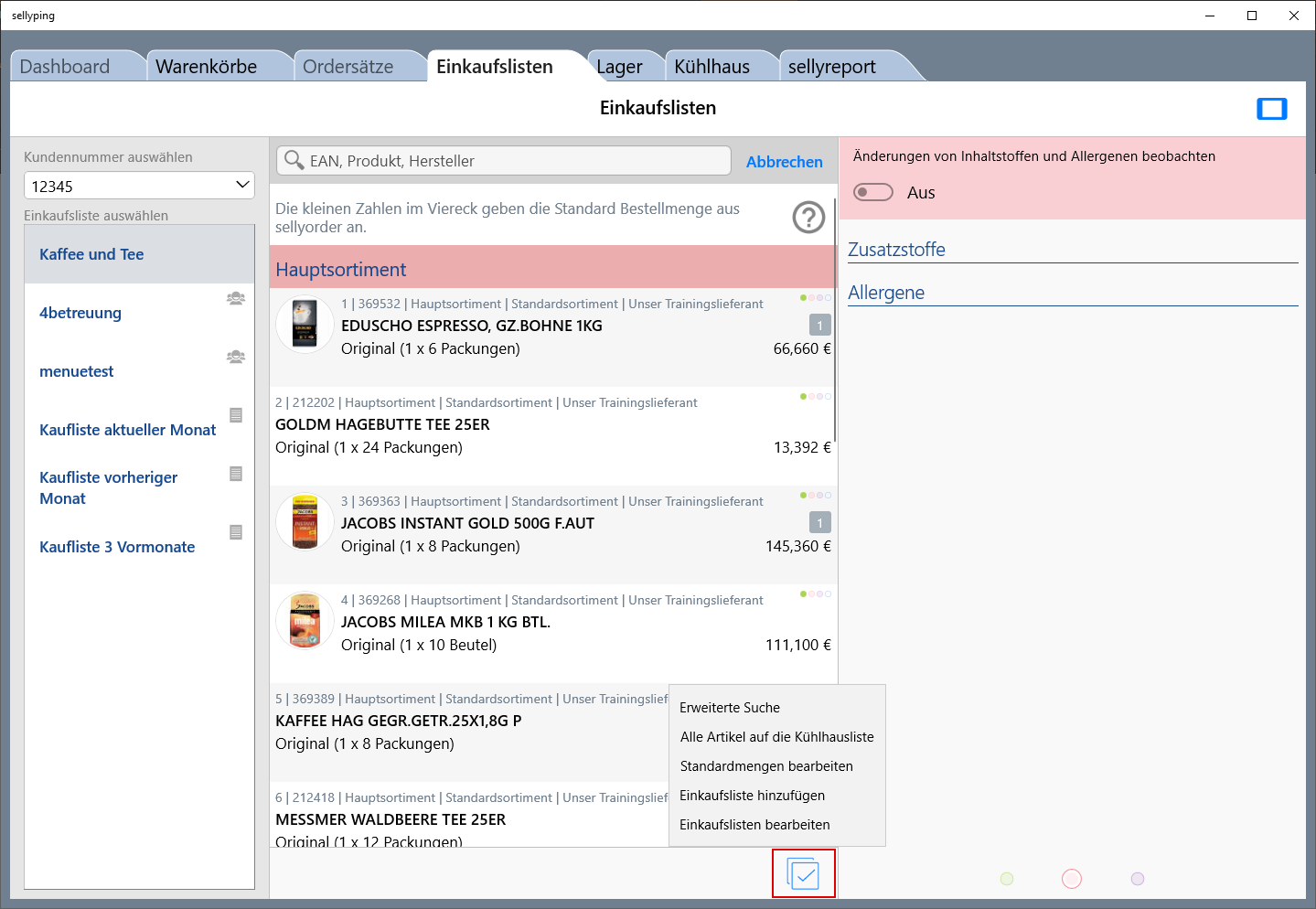The height and width of the screenshot is (909, 1316).
Task: Click the multi-select checkbox icon at bottom
Action: click(803, 874)
